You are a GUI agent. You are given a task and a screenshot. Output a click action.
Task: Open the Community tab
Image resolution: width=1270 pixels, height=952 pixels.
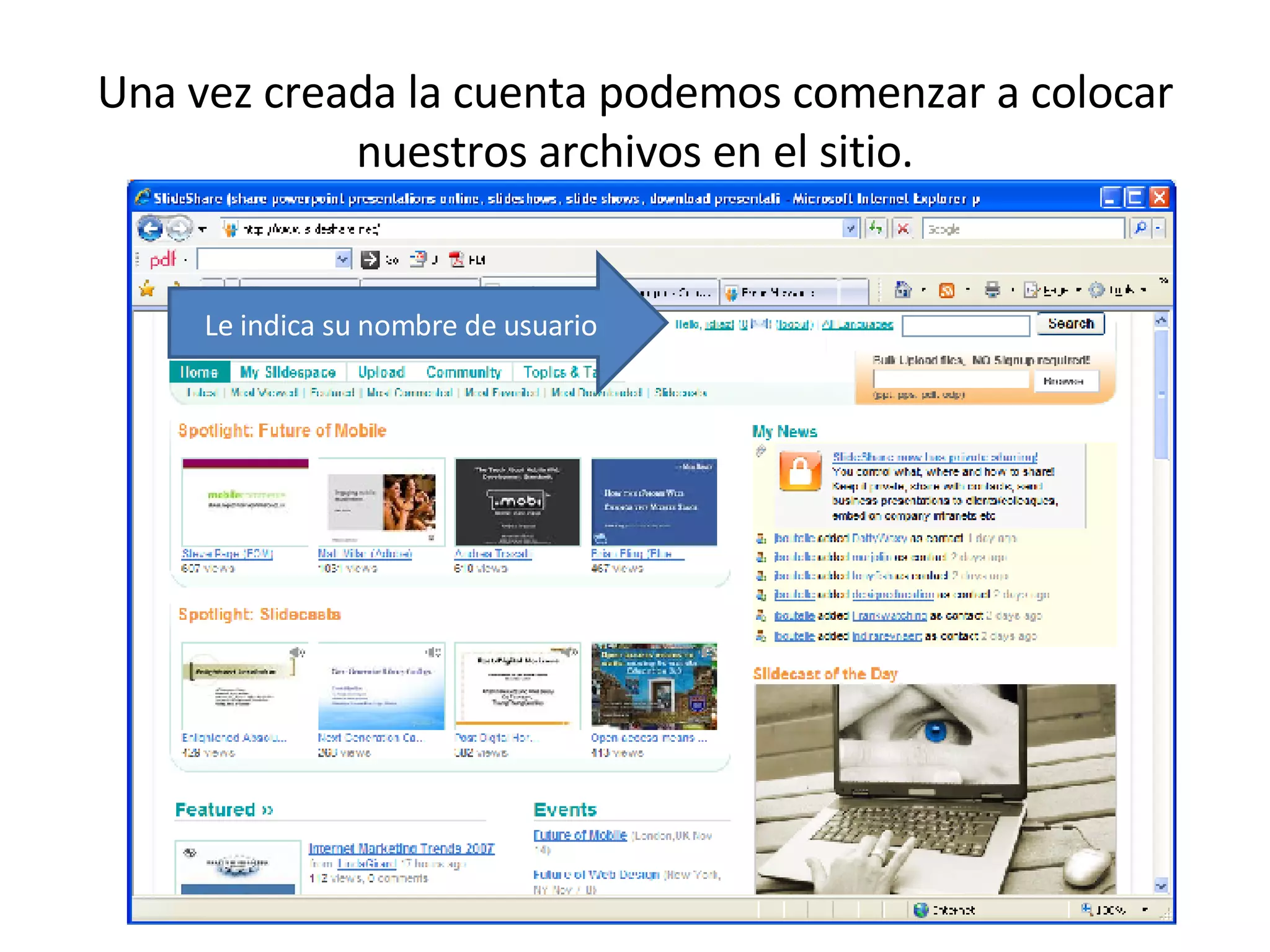(463, 372)
